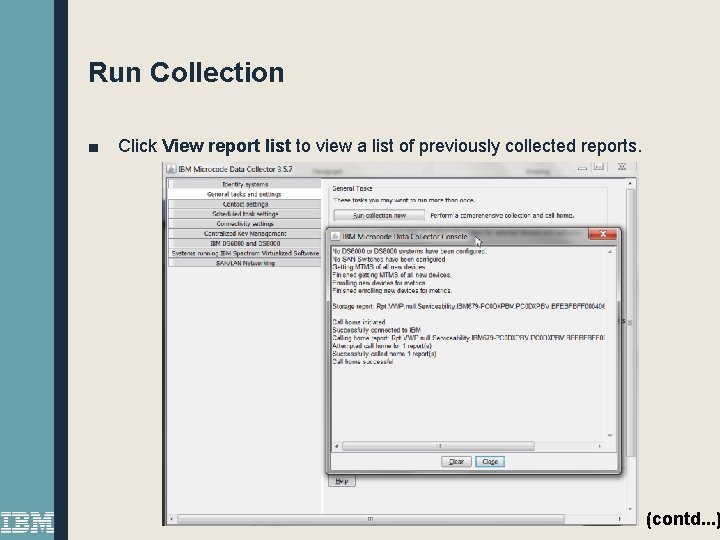Click console horizontal scrollbar thumb
This screenshot has height=540, width=720.
click(439, 446)
